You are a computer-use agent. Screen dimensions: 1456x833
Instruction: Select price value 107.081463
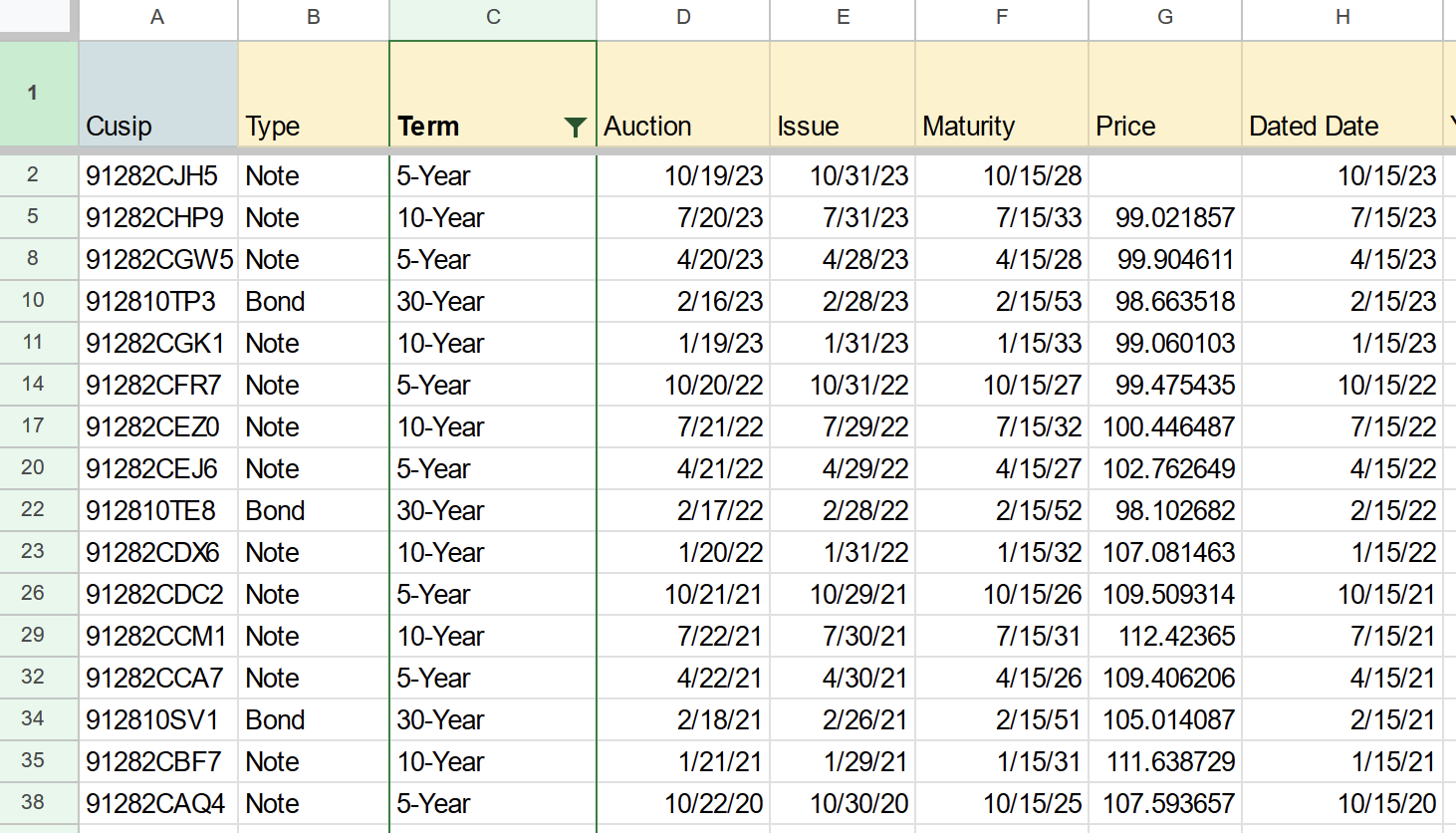click(x=1165, y=552)
